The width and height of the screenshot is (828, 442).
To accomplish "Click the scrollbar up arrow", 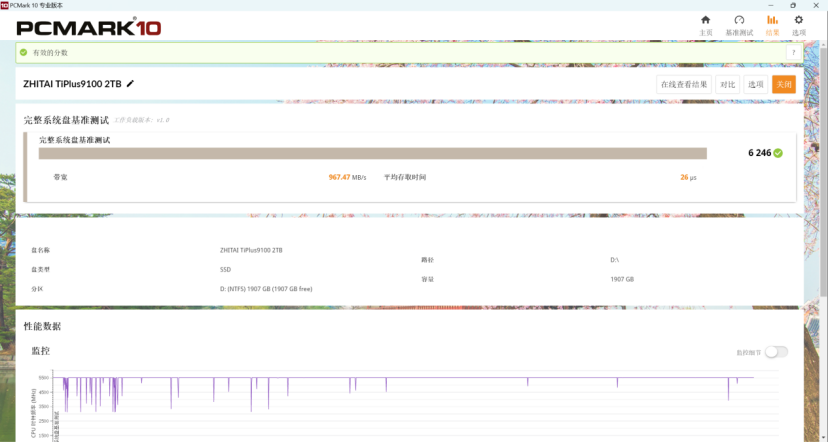I will [x=824, y=44].
